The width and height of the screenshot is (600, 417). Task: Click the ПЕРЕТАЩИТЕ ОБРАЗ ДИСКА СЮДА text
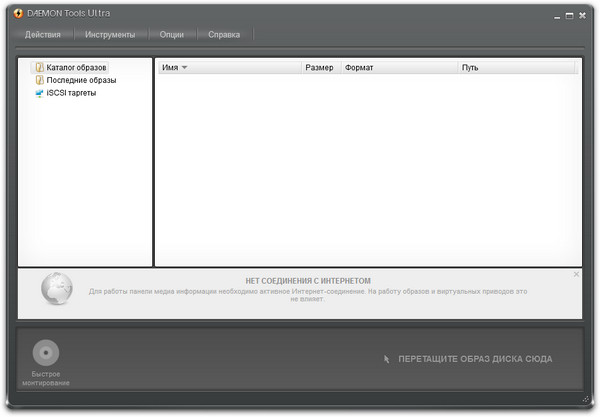pyautogui.click(x=475, y=359)
